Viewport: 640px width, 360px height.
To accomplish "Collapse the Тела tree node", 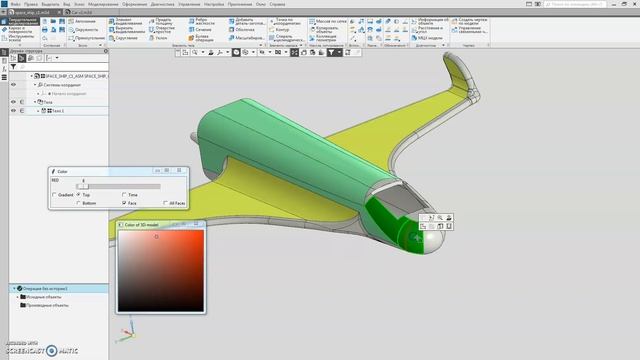I will [35, 102].
